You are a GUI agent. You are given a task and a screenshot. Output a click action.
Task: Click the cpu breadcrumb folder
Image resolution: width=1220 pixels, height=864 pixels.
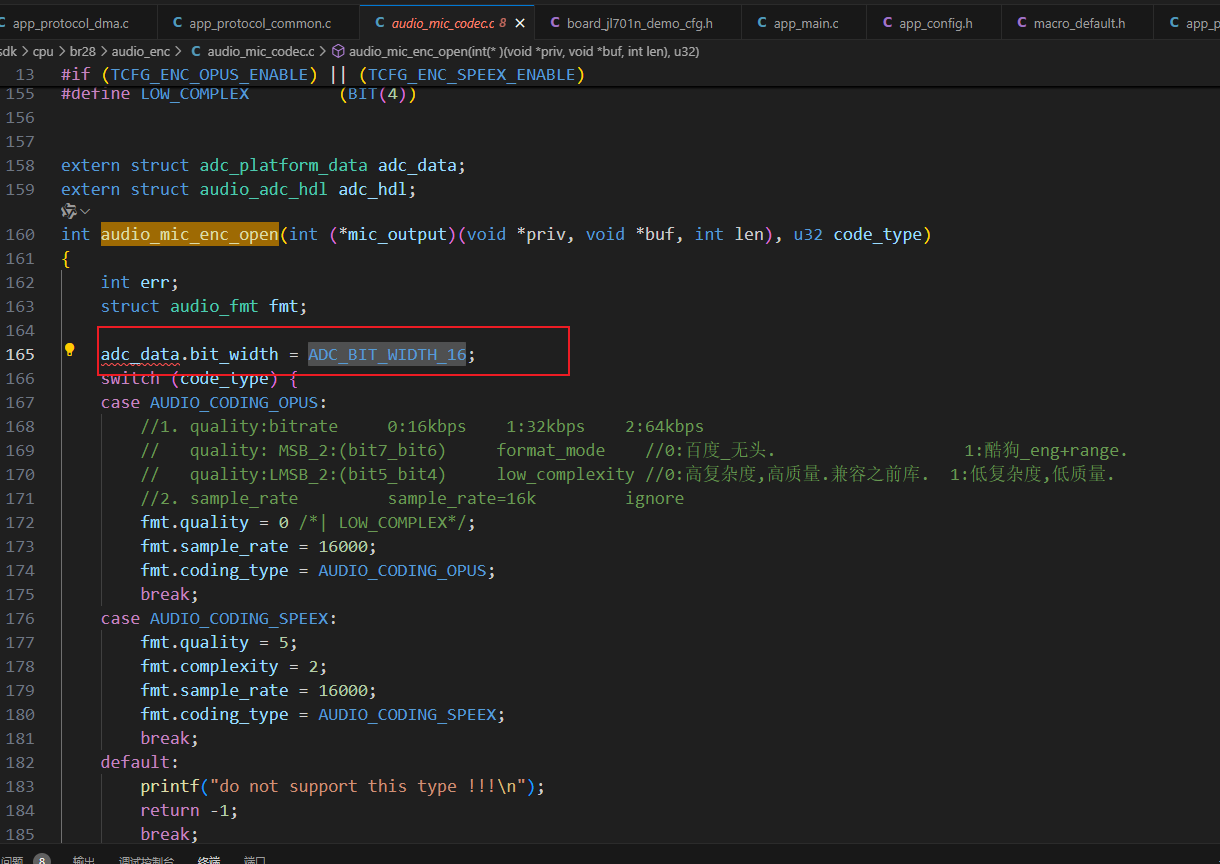pyautogui.click(x=43, y=50)
